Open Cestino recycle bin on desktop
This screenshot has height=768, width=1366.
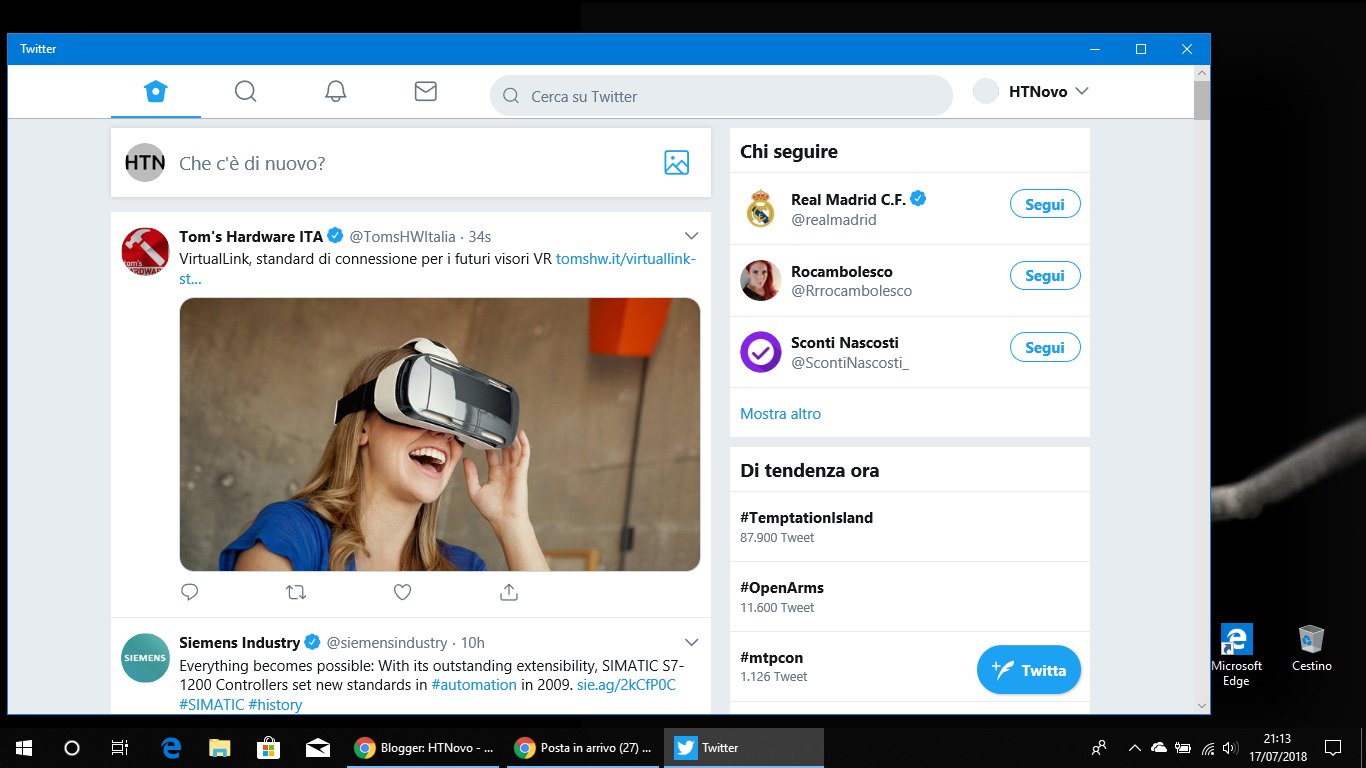click(x=1312, y=649)
